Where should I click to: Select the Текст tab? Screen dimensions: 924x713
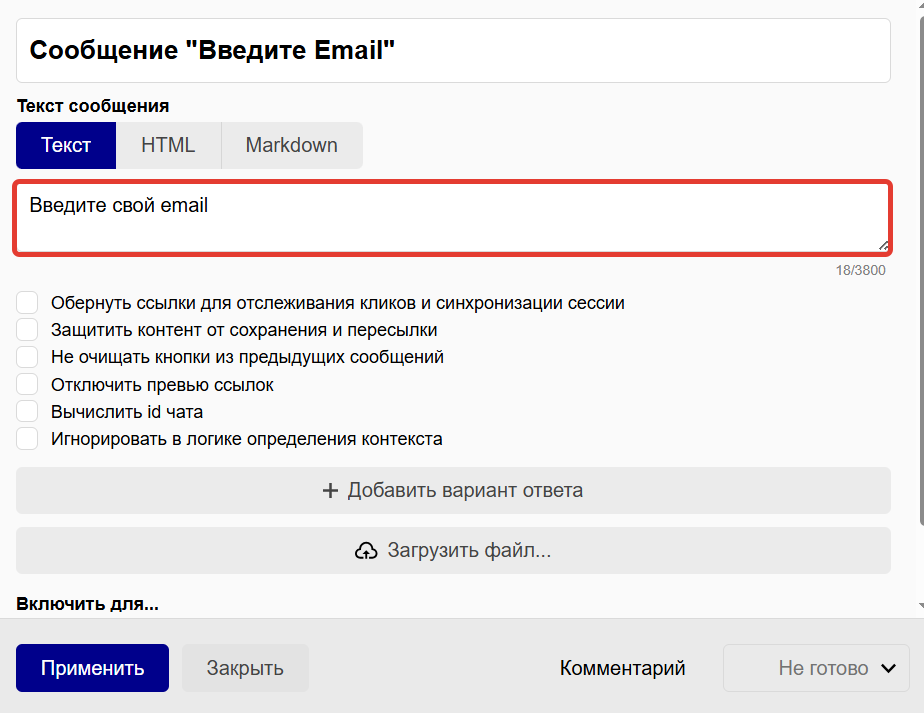click(x=65, y=145)
